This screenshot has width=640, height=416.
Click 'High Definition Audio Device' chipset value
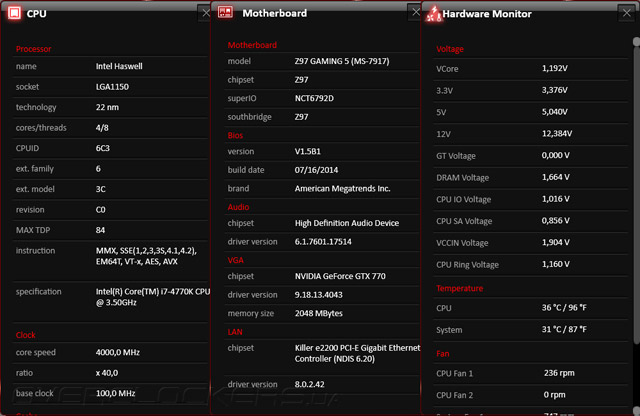point(347,223)
